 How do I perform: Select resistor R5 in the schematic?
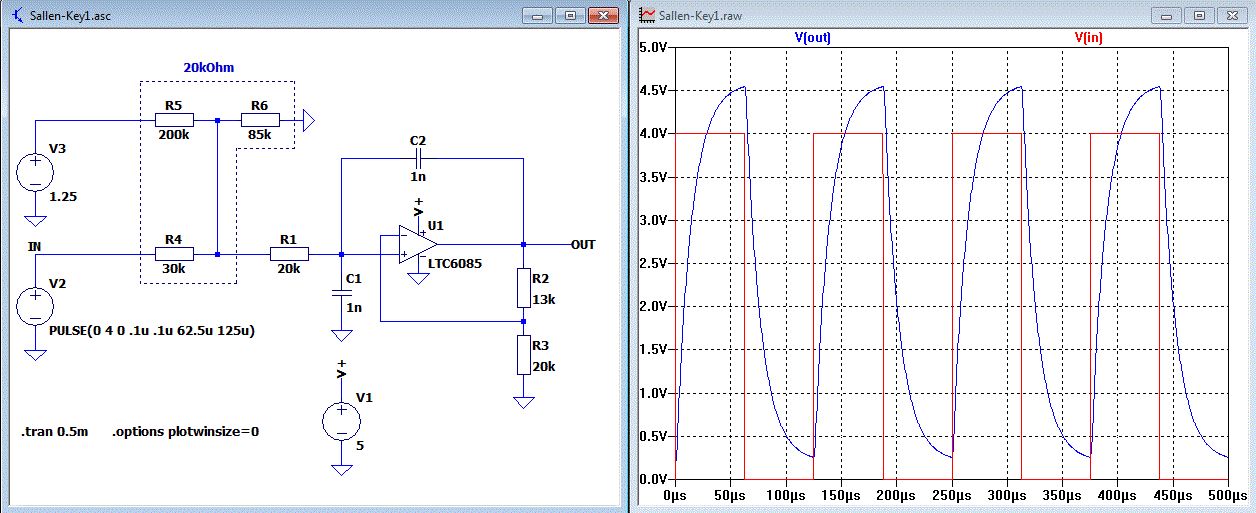pos(174,119)
